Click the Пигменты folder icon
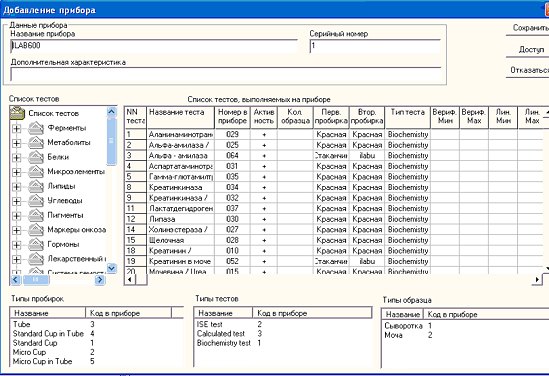This screenshot has height=376, width=549. (x=36, y=215)
